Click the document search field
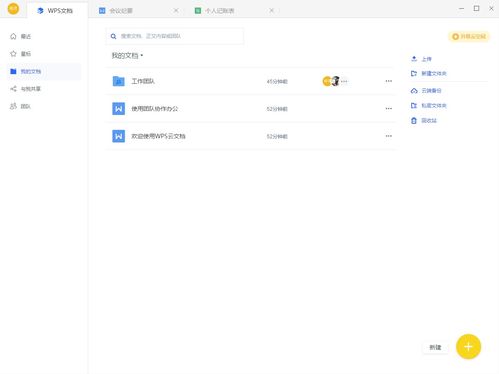Image resolution: width=499 pixels, height=374 pixels. tap(175, 36)
